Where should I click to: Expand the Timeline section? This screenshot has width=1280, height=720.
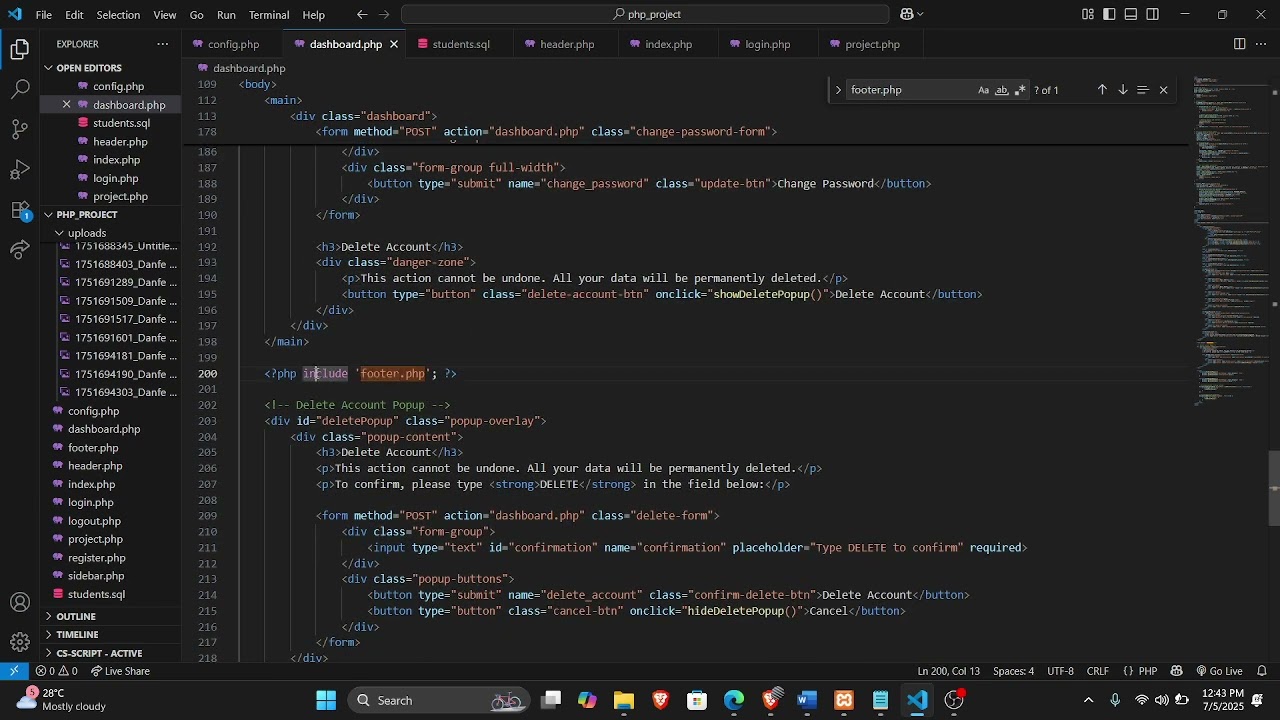coord(77,635)
